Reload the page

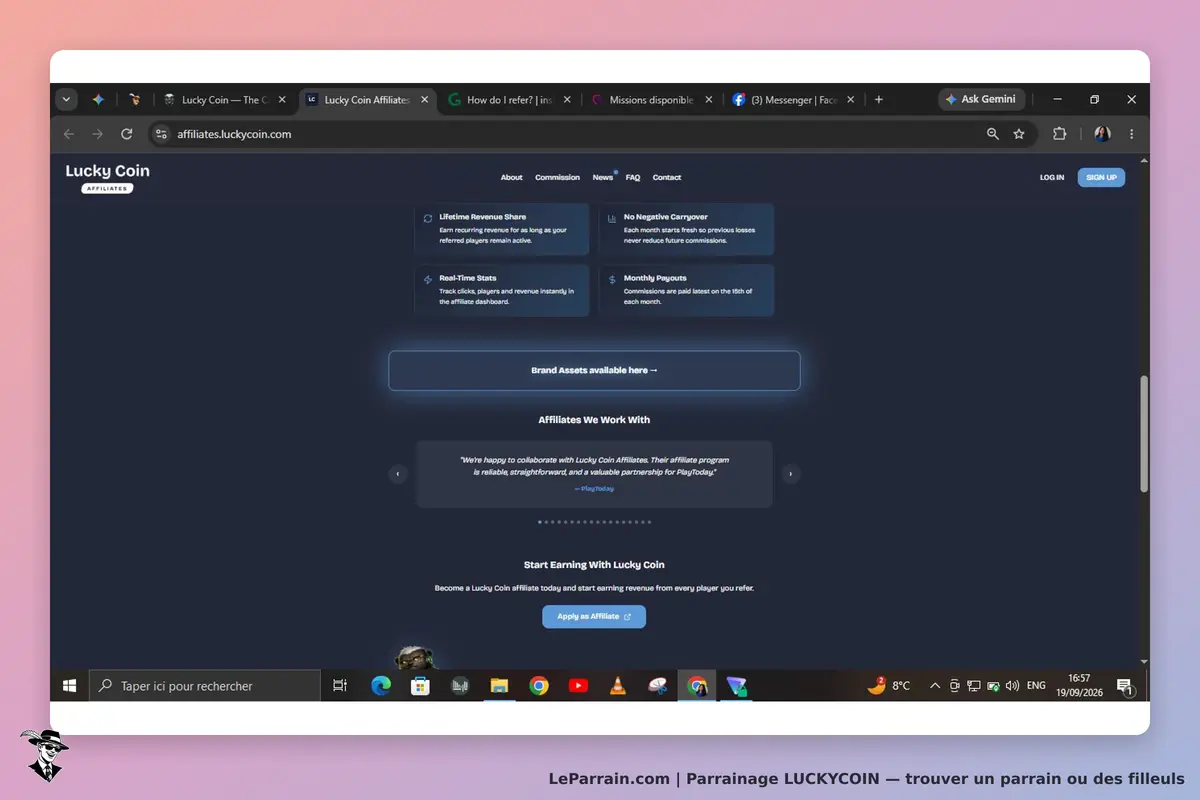coord(127,134)
